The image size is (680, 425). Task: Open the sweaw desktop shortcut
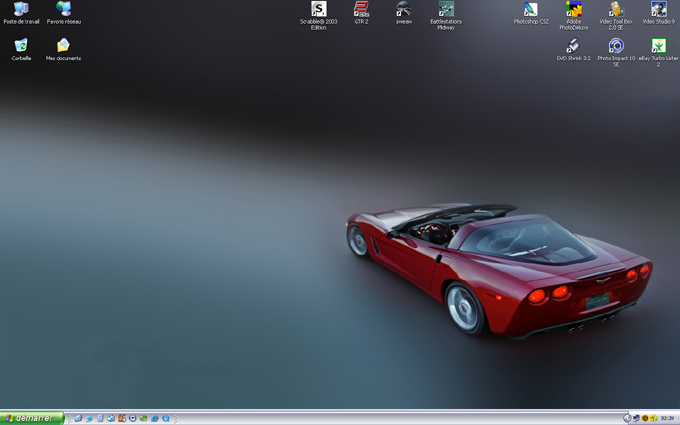point(403,10)
